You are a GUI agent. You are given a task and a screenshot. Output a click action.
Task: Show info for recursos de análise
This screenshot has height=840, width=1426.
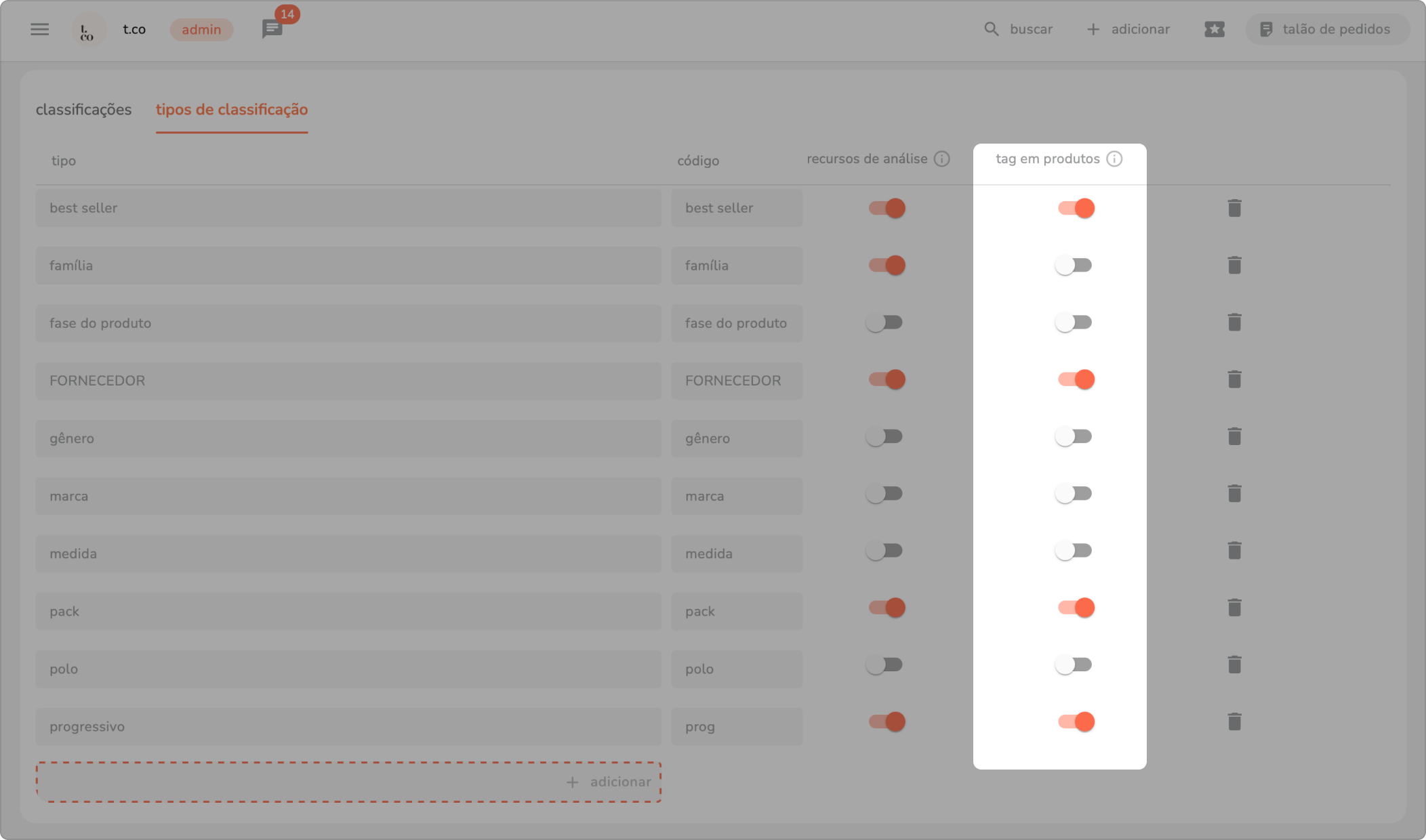[x=941, y=159]
